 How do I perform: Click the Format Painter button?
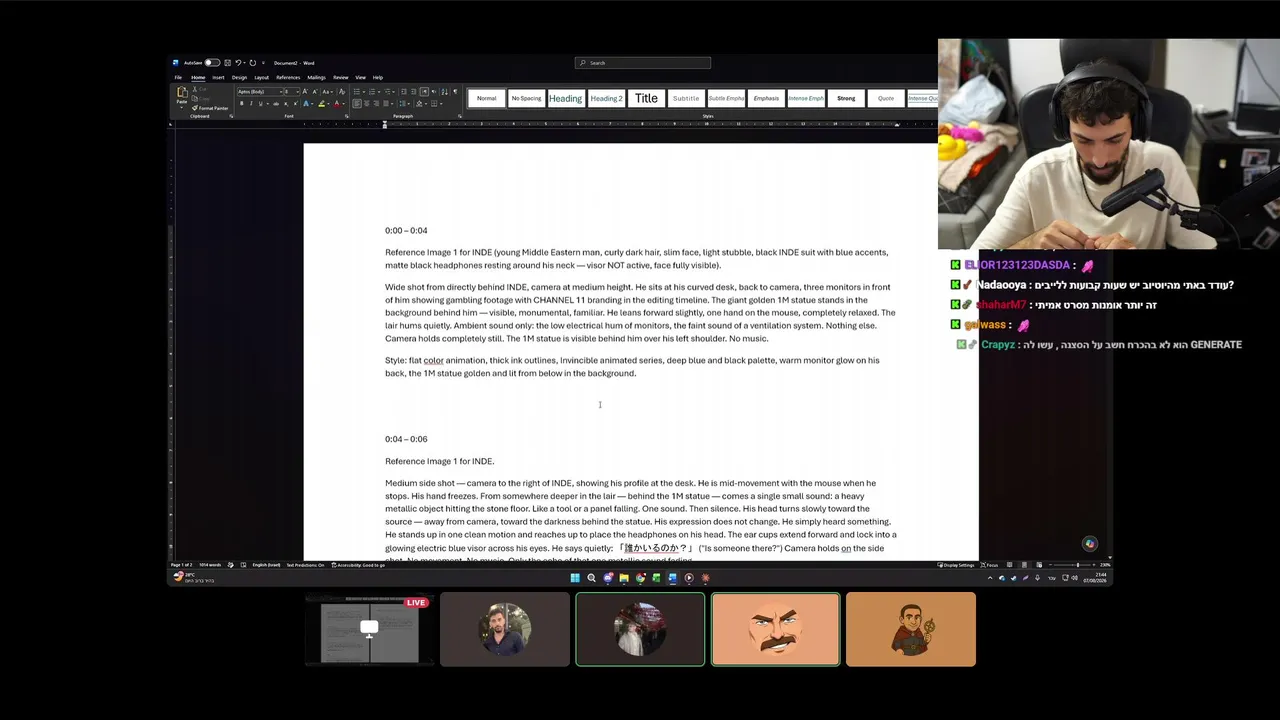212,108
